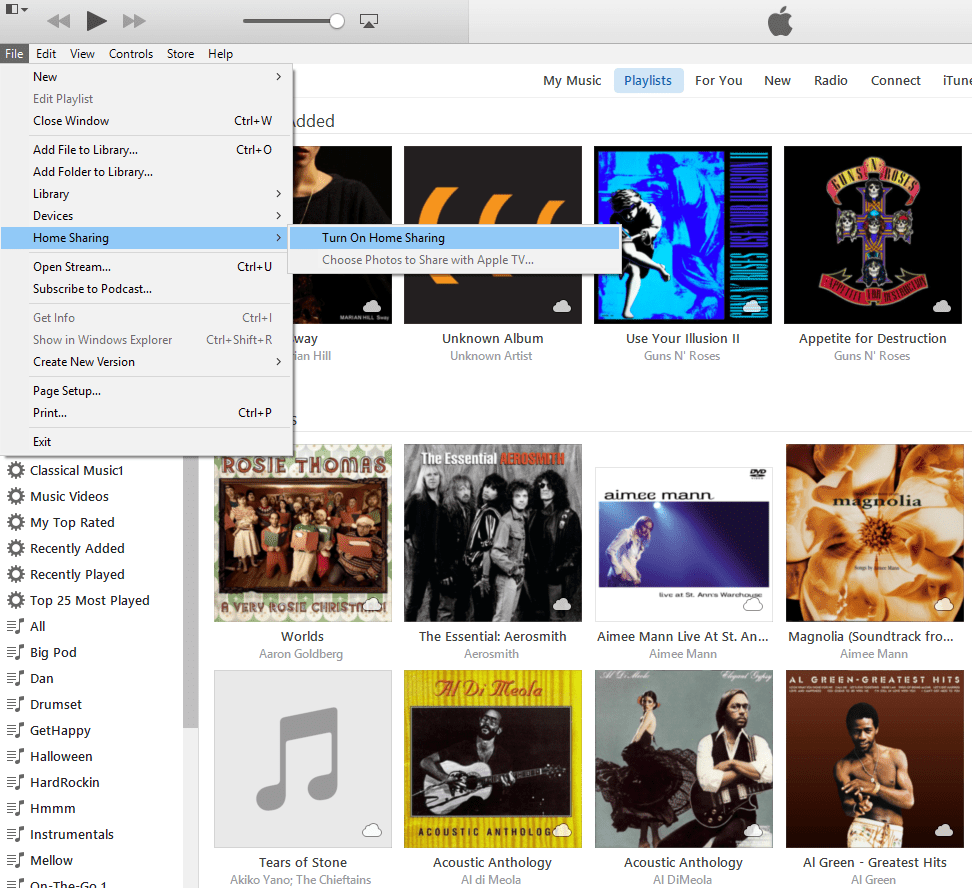Click the fast forward next track button
This screenshot has height=888, width=972.
[x=134, y=21]
